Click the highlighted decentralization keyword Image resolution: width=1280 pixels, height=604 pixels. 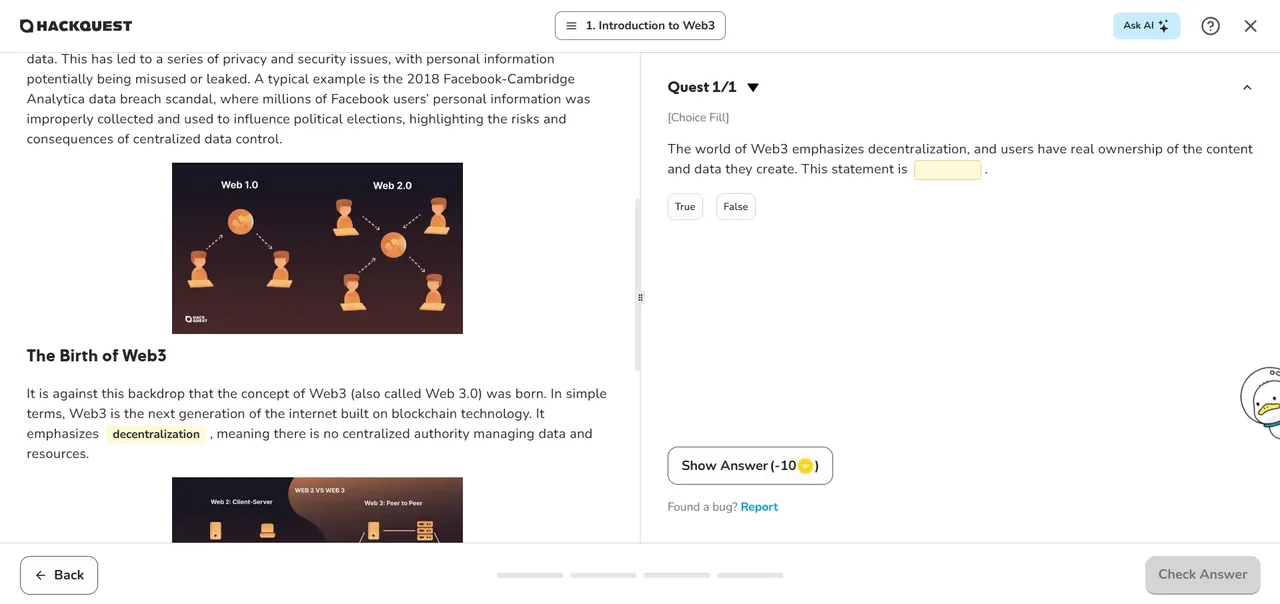click(x=156, y=434)
